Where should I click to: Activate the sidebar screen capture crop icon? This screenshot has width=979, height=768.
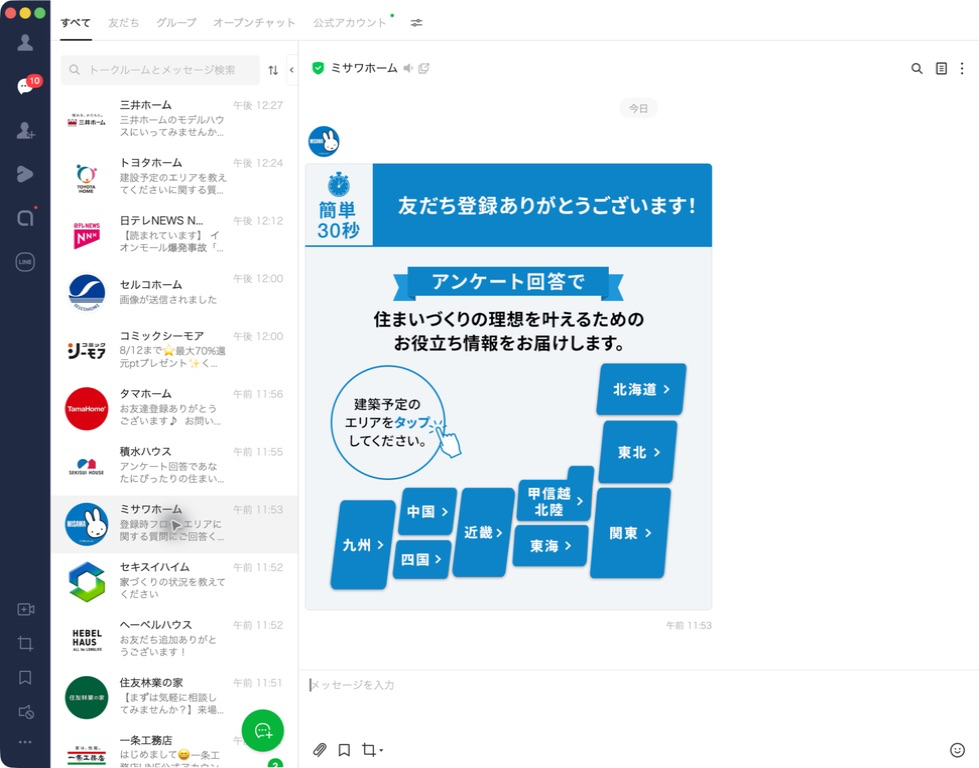pyautogui.click(x=25, y=643)
